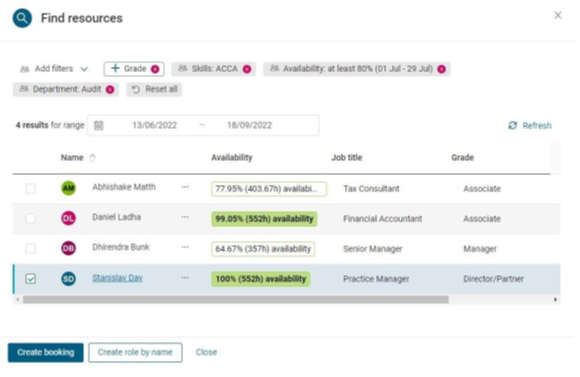Click the Senior Manager job title
This screenshot has height=377, width=580.
tap(372, 249)
